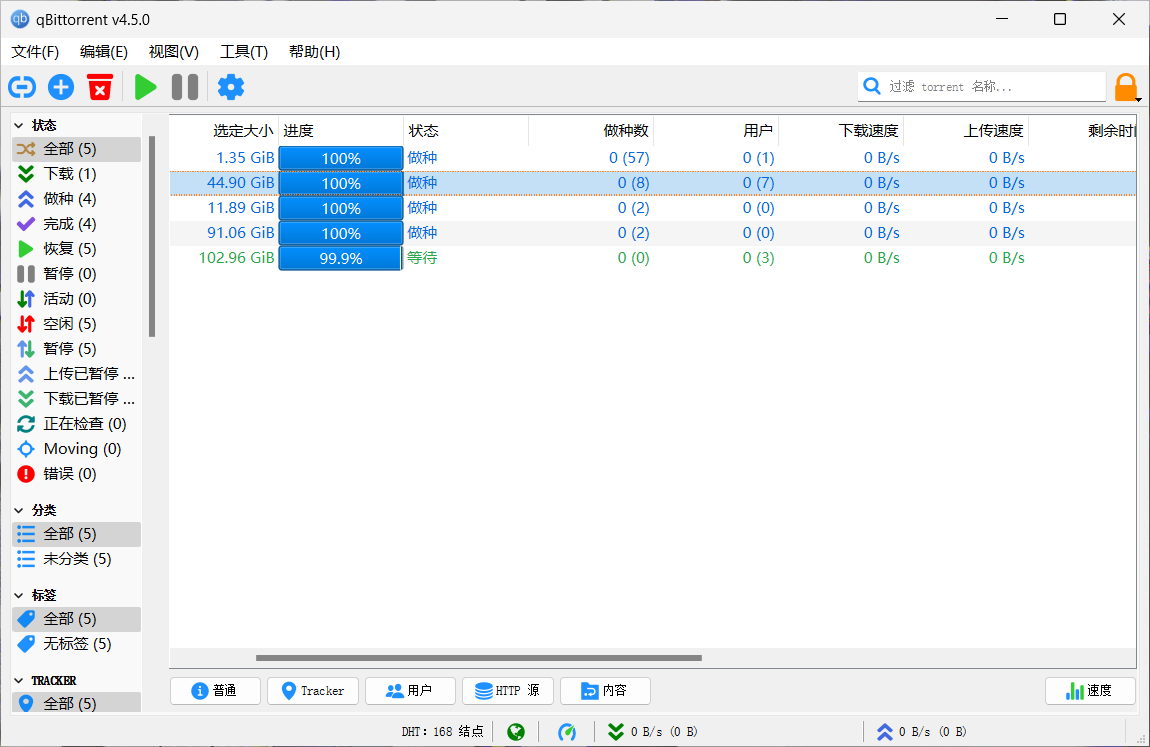Click progress bar of 91.06 GiB torrent
Viewport: 1150px width, 747px height.
[x=341, y=233]
